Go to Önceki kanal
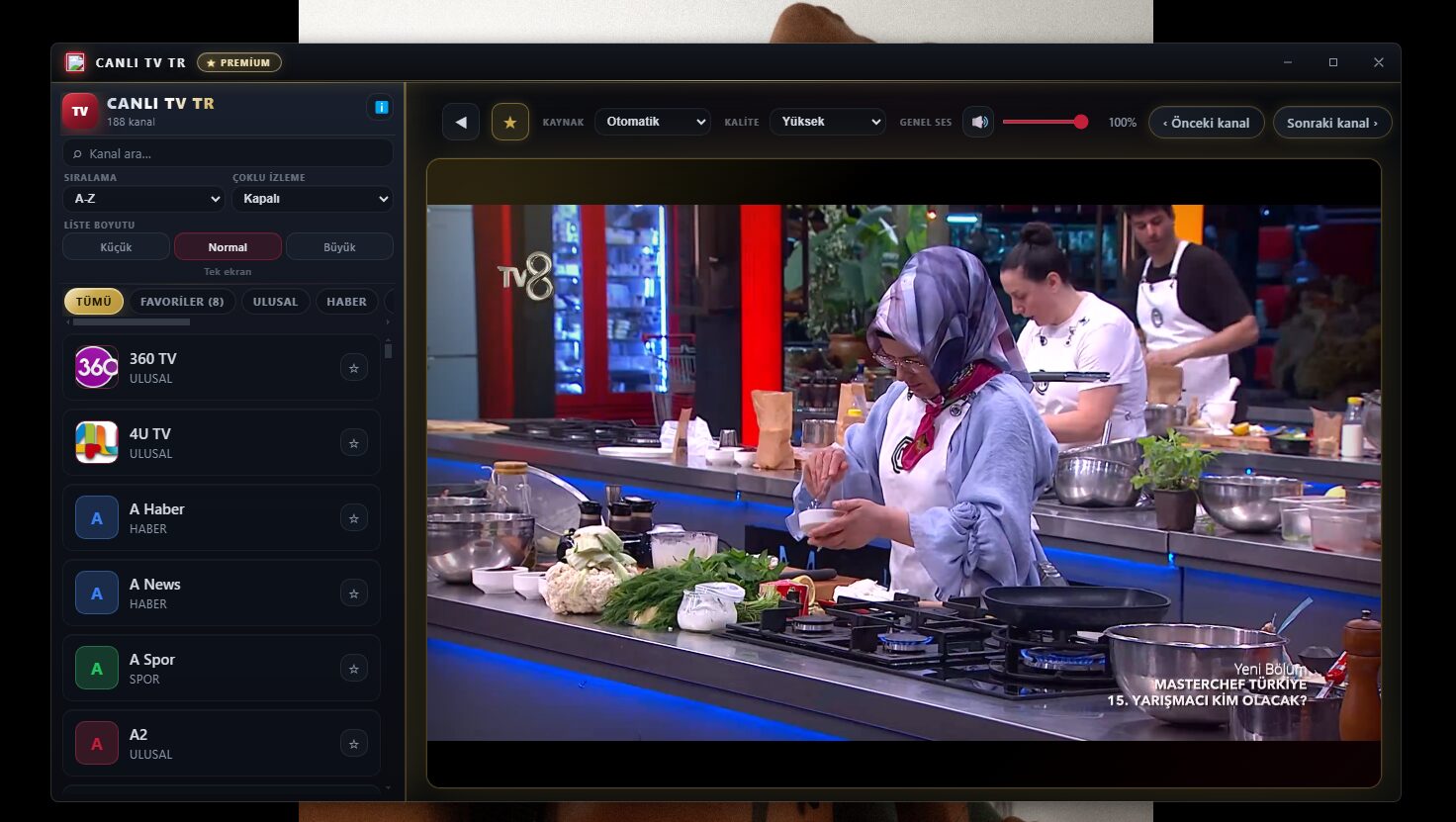This screenshot has width=1456, height=822. point(1206,123)
